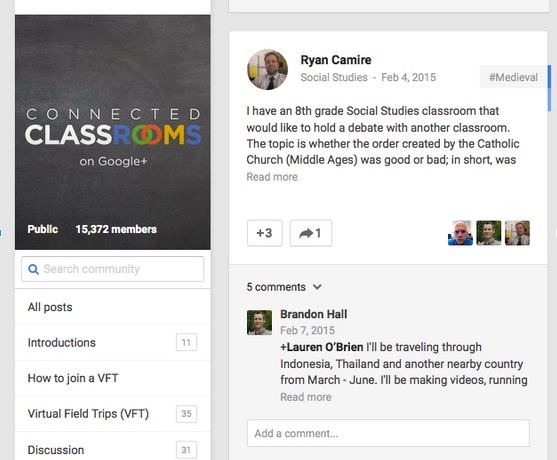Click the rightmost plus-oner avatar thumbnail
The image size is (557, 460).
pyautogui.click(x=517, y=233)
